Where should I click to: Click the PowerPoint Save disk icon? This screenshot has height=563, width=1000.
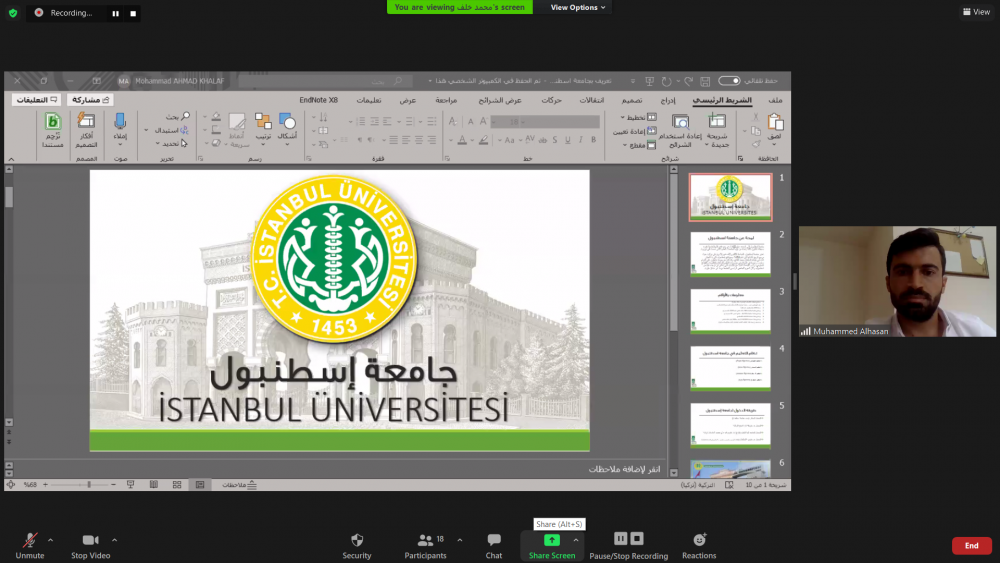[705, 81]
